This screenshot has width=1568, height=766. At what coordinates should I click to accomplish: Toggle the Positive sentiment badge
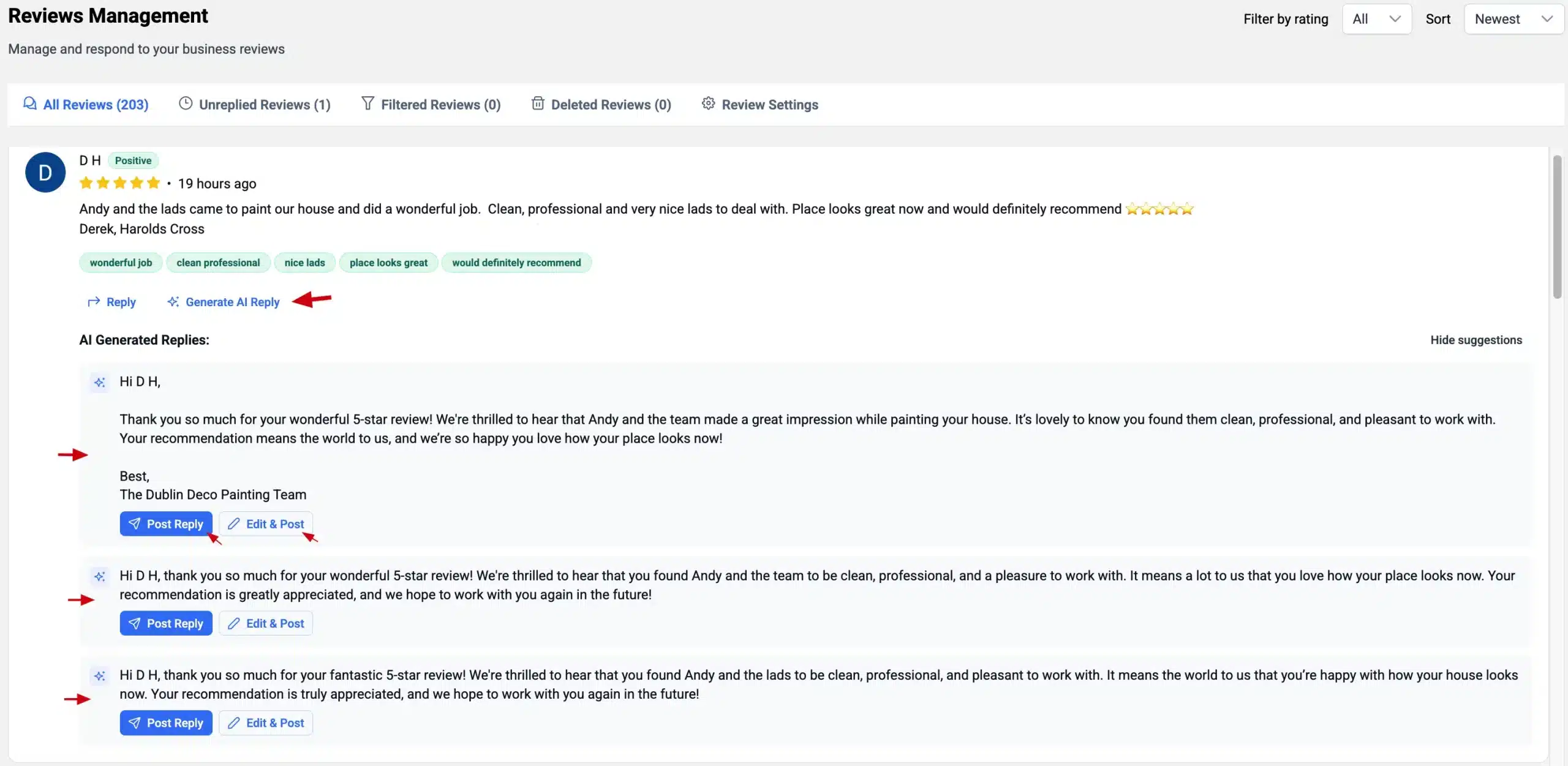tap(133, 160)
